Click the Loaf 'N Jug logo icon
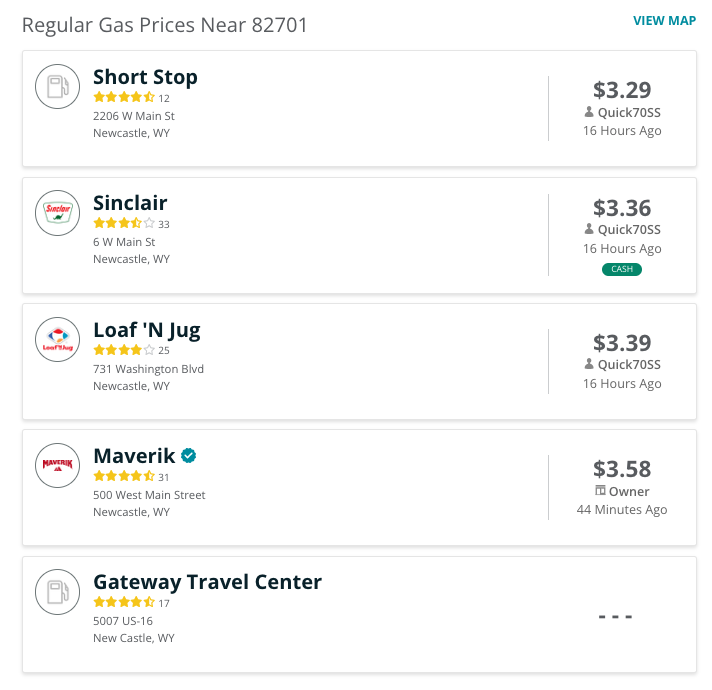The height and width of the screenshot is (690, 712). coord(58,340)
